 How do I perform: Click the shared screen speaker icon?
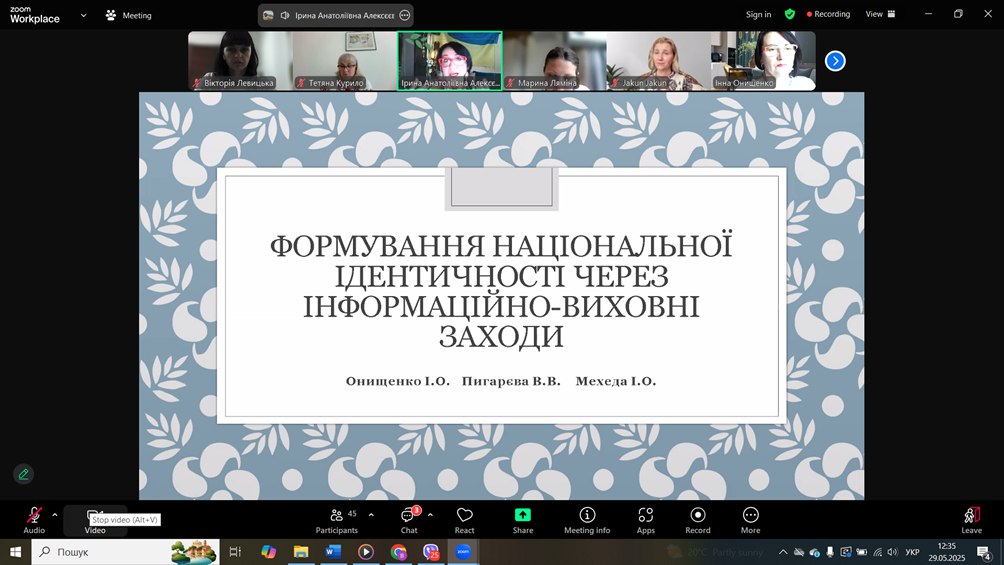point(285,15)
